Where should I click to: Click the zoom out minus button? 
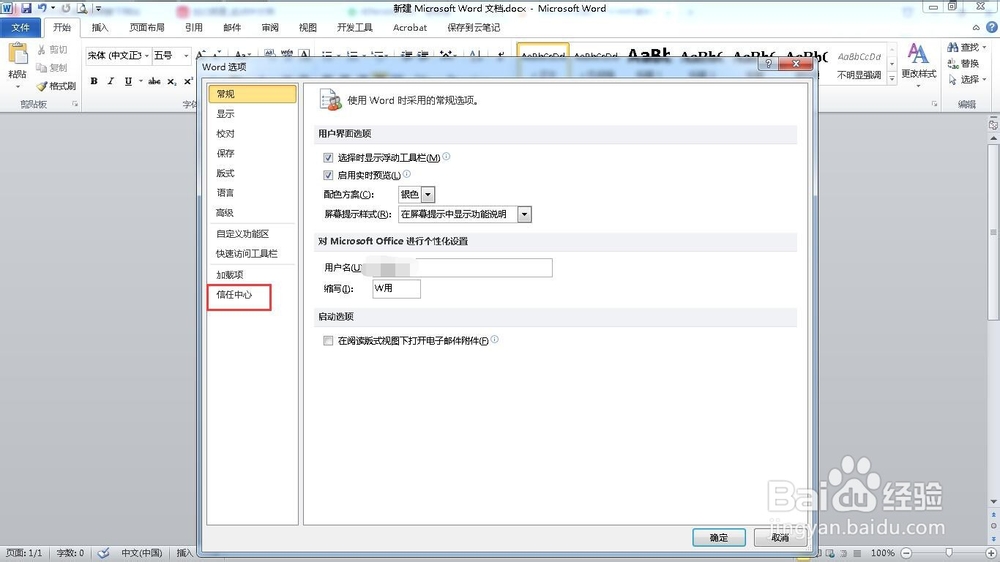tap(906, 553)
